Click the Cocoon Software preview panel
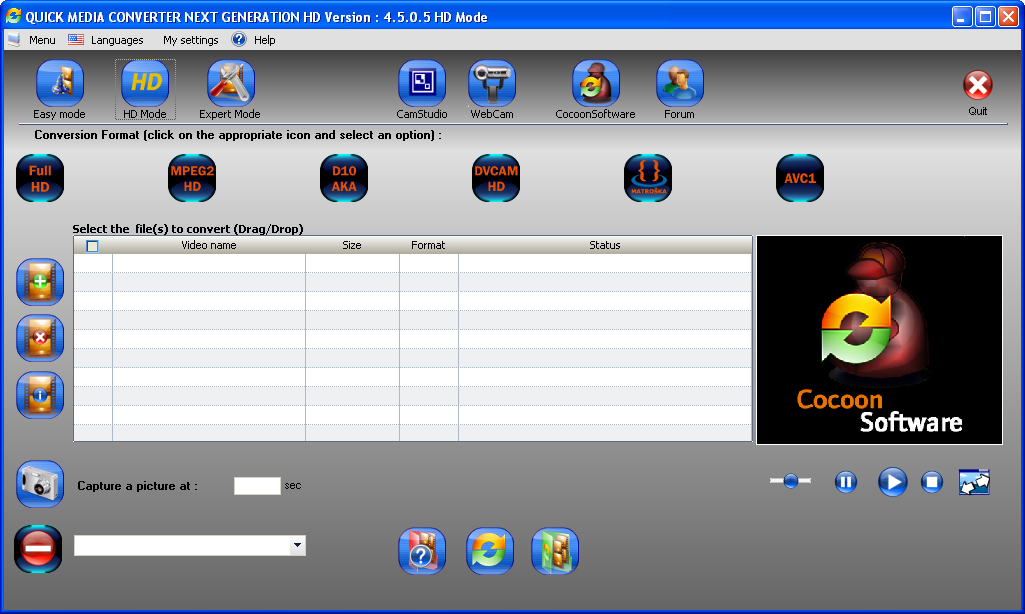This screenshot has height=614, width=1025. tap(879, 340)
